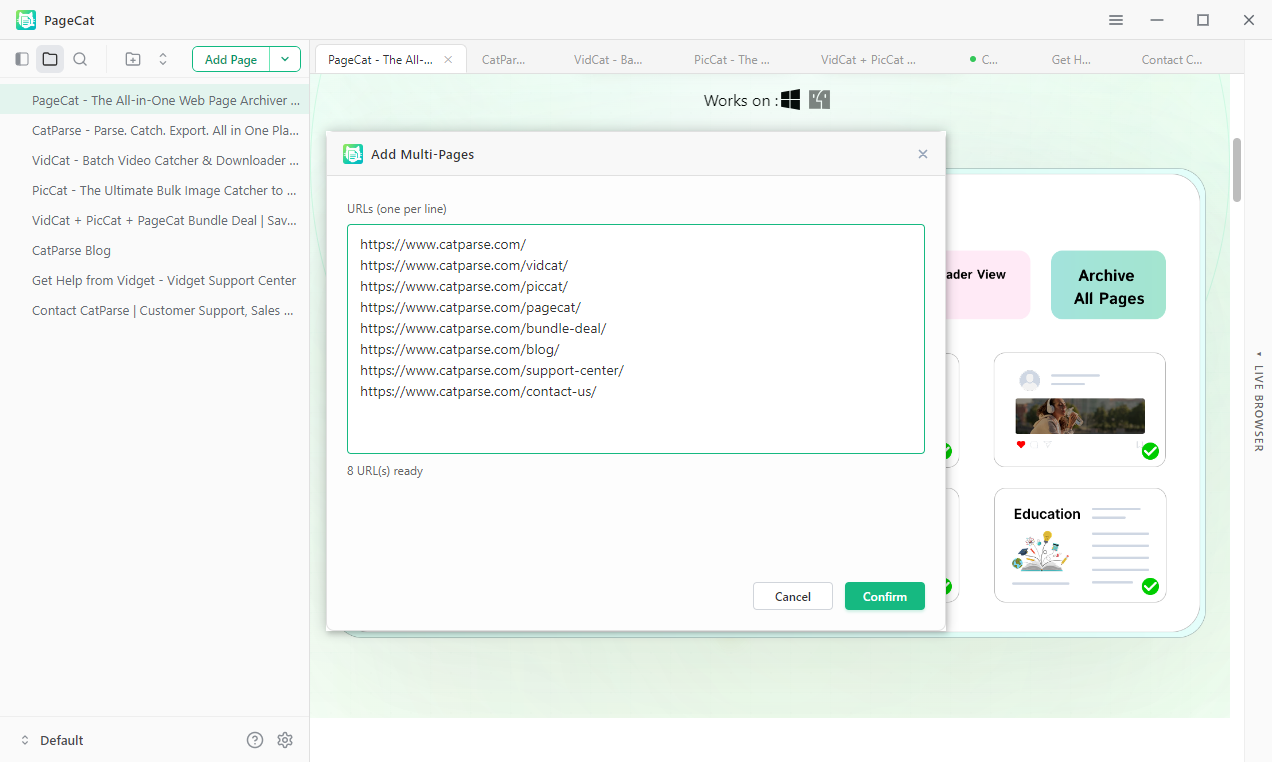The width and height of the screenshot is (1272, 762).
Task: Click the Add Multi-Pages dialog logo icon
Action: tap(353, 154)
